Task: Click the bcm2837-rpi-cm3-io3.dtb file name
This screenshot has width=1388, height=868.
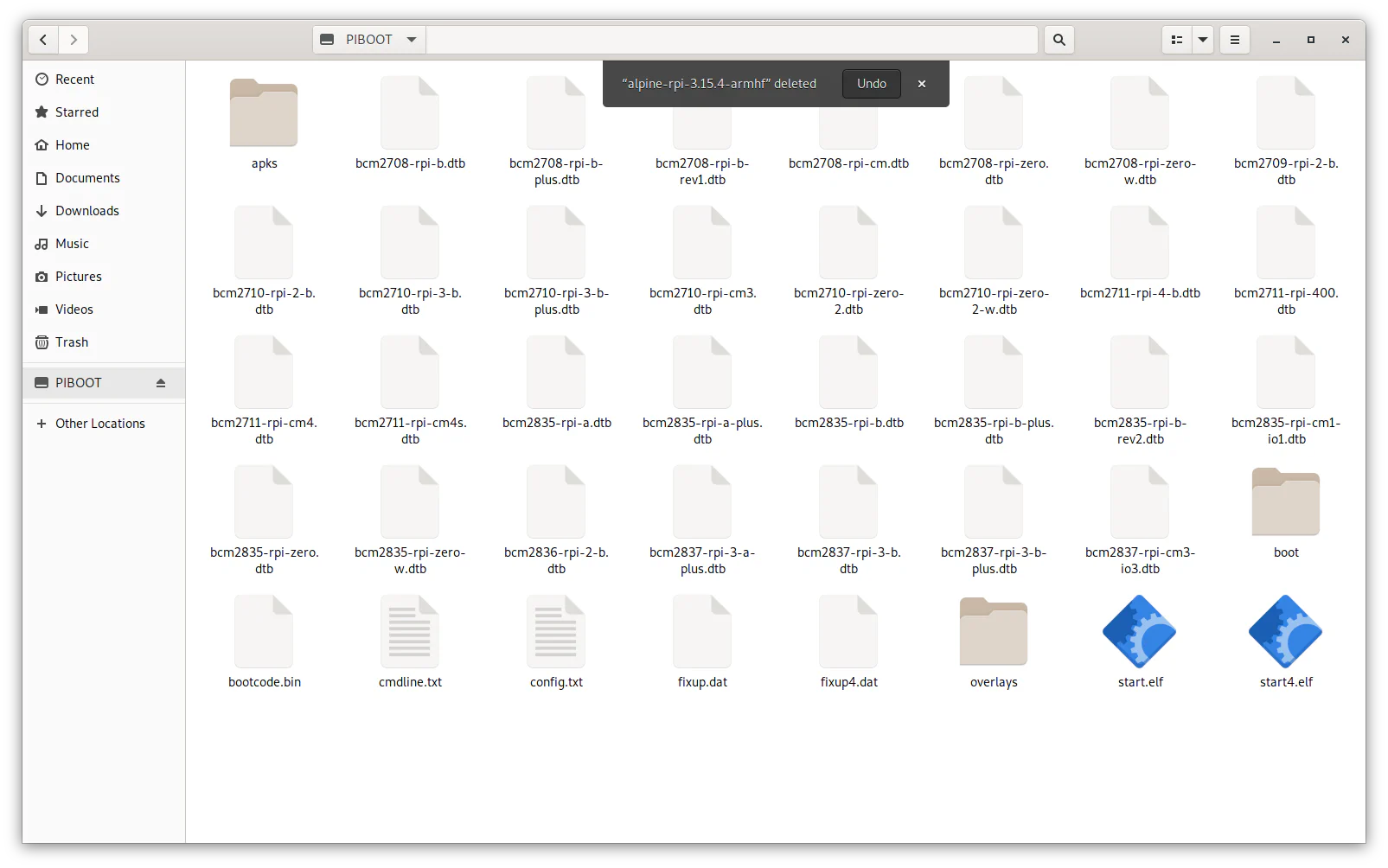Action: 1140,560
